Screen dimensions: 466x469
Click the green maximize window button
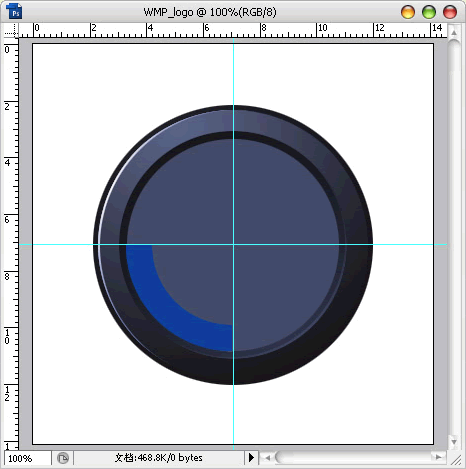click(429, 12)
